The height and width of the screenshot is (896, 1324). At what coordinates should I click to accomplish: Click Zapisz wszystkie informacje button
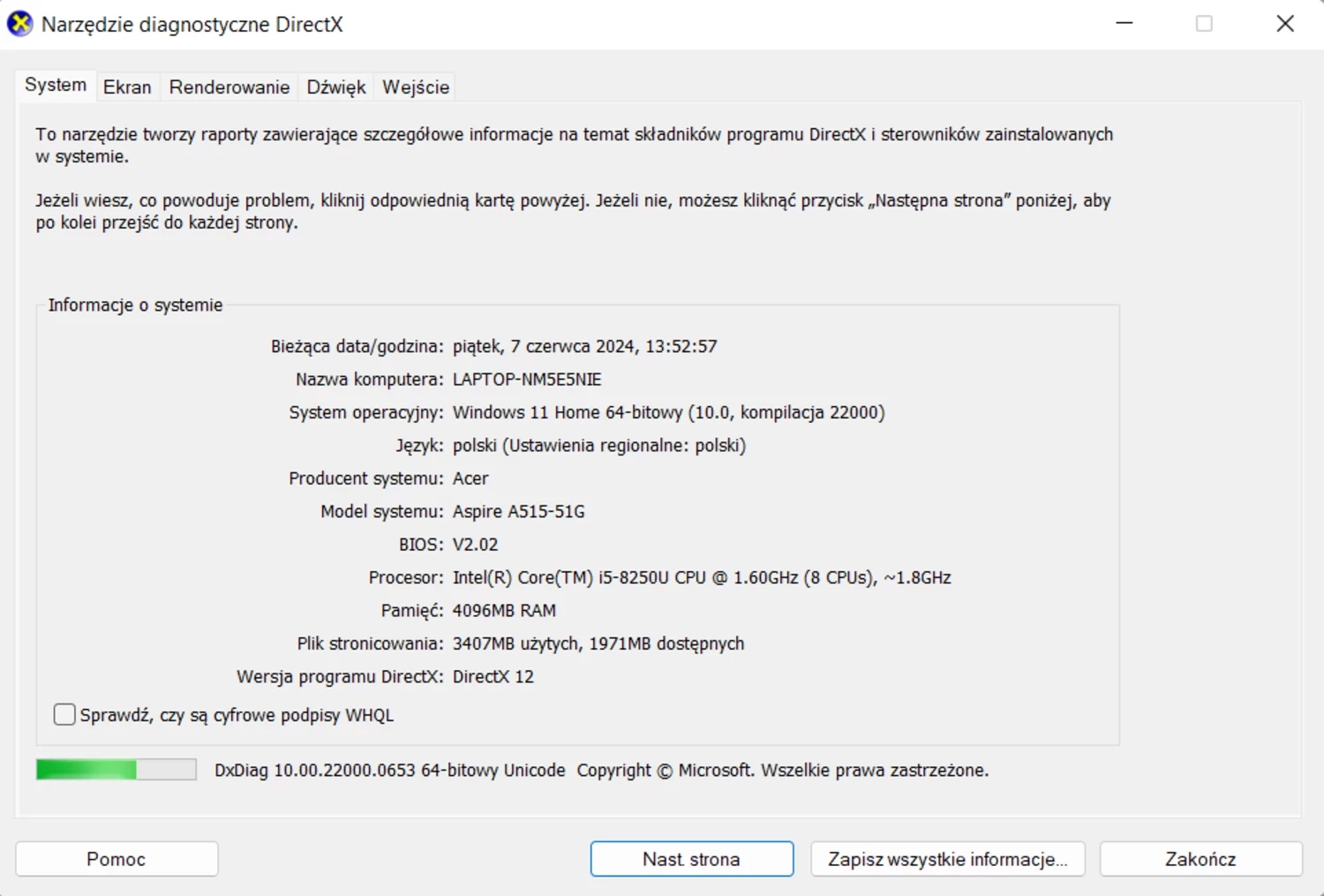tap(948, 859)
